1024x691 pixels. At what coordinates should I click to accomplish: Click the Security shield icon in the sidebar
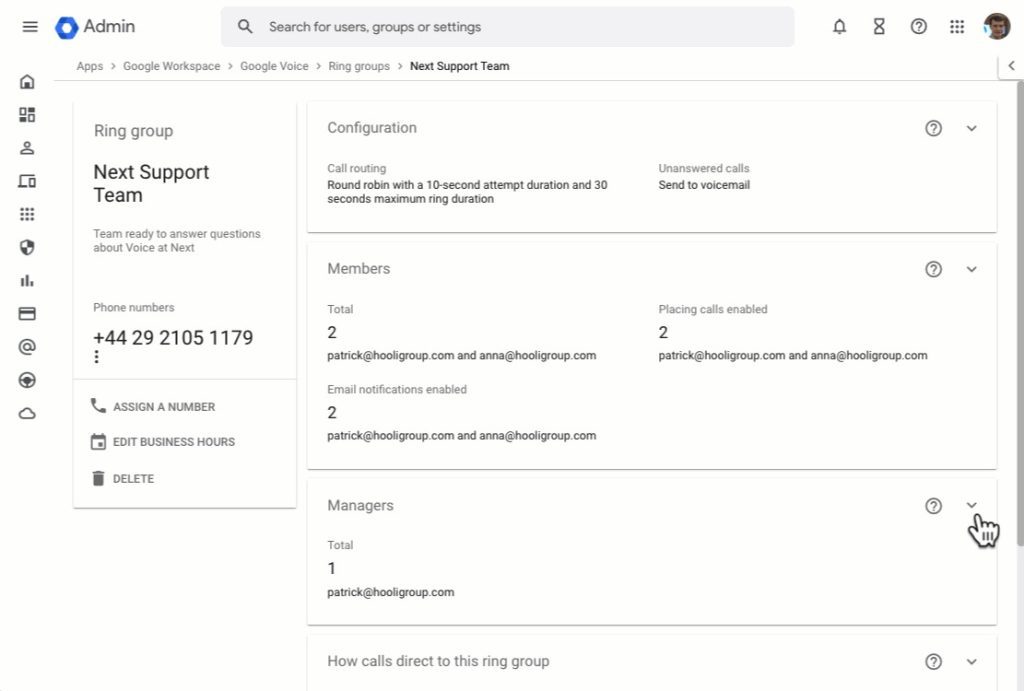pyautogui.click(x=27, y=247)
